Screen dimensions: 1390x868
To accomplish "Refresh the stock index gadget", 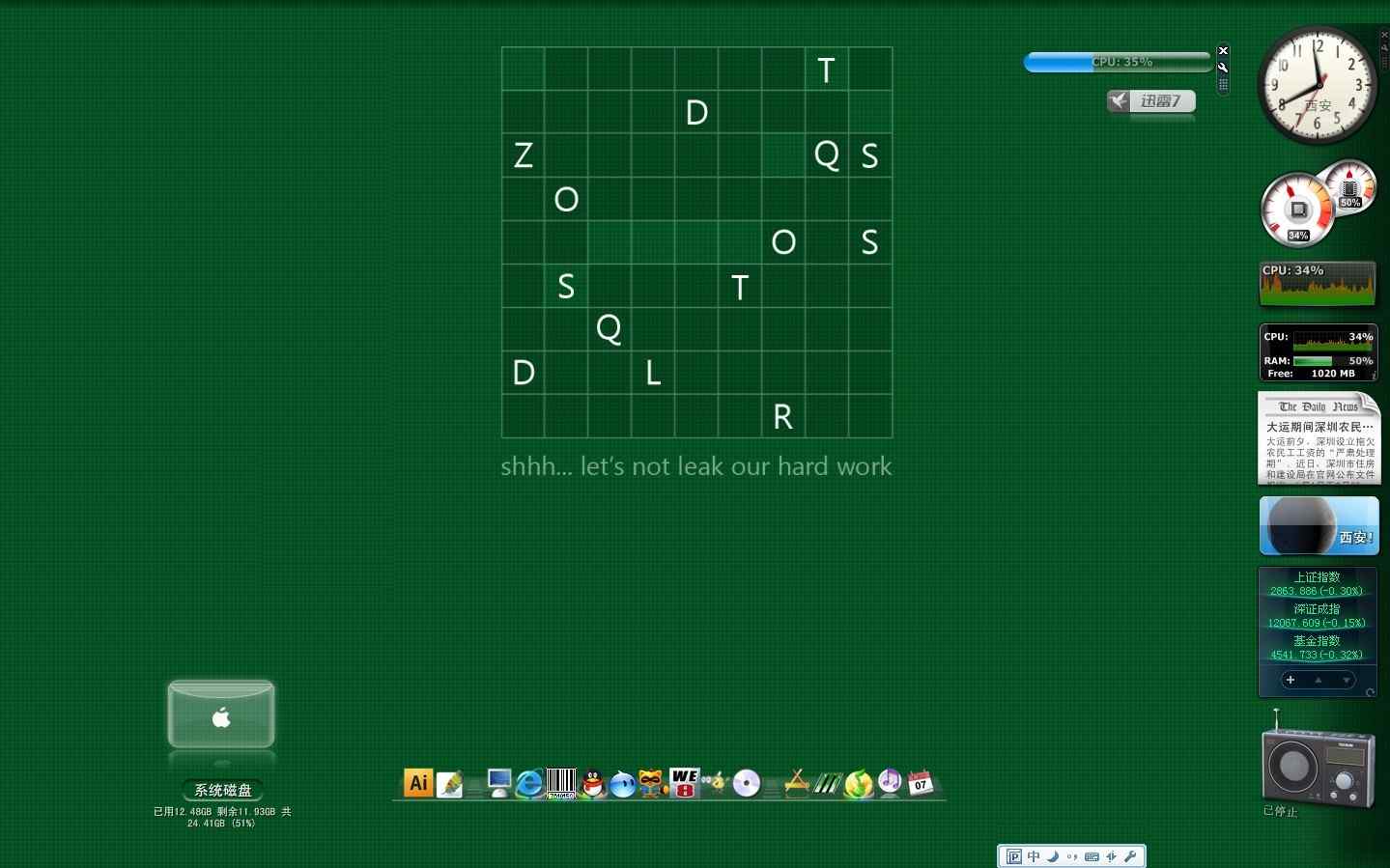I will [x=1370, y=692].
